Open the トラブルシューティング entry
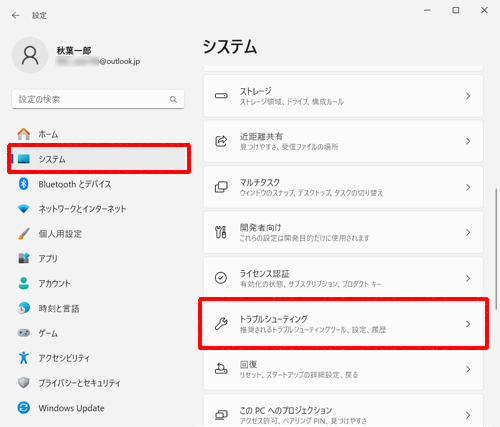Image resolution: width=500 pixels, height=427 pixels. click(x=343, y=324)
